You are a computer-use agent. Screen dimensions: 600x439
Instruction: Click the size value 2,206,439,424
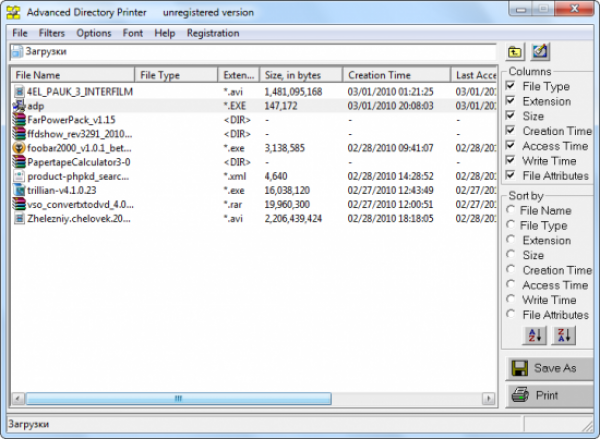tap(293, 219)
